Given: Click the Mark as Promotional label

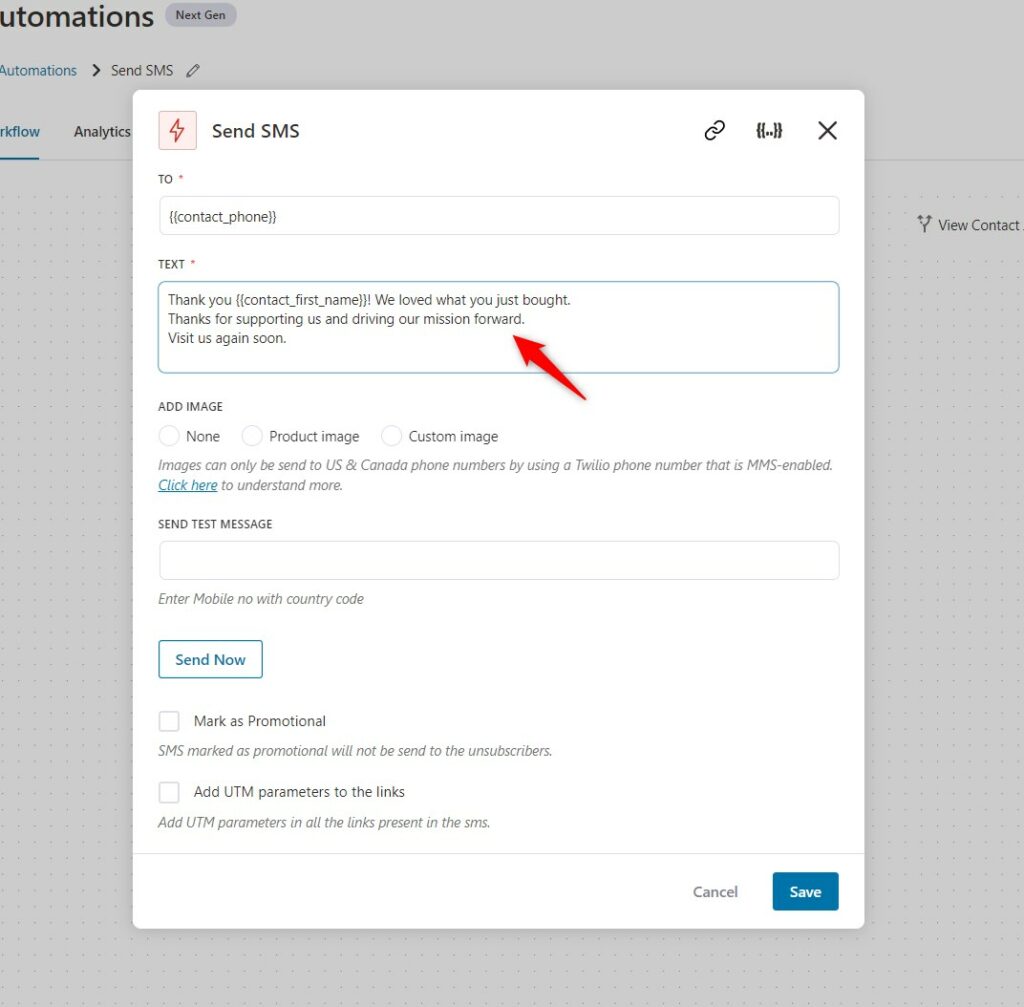Looking at the screenshot, I should (259, 721).
